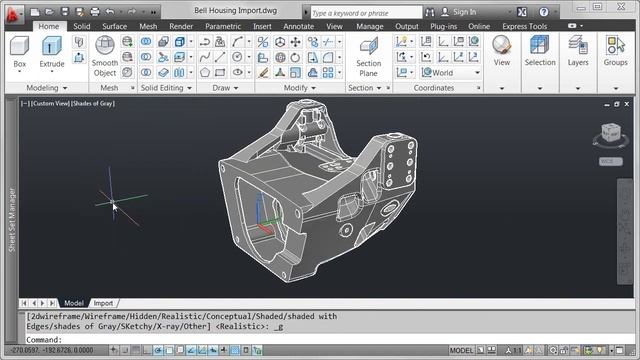Select the Polyline draw tool
Viewport: 640px width, 360px height.
(204, 42)
